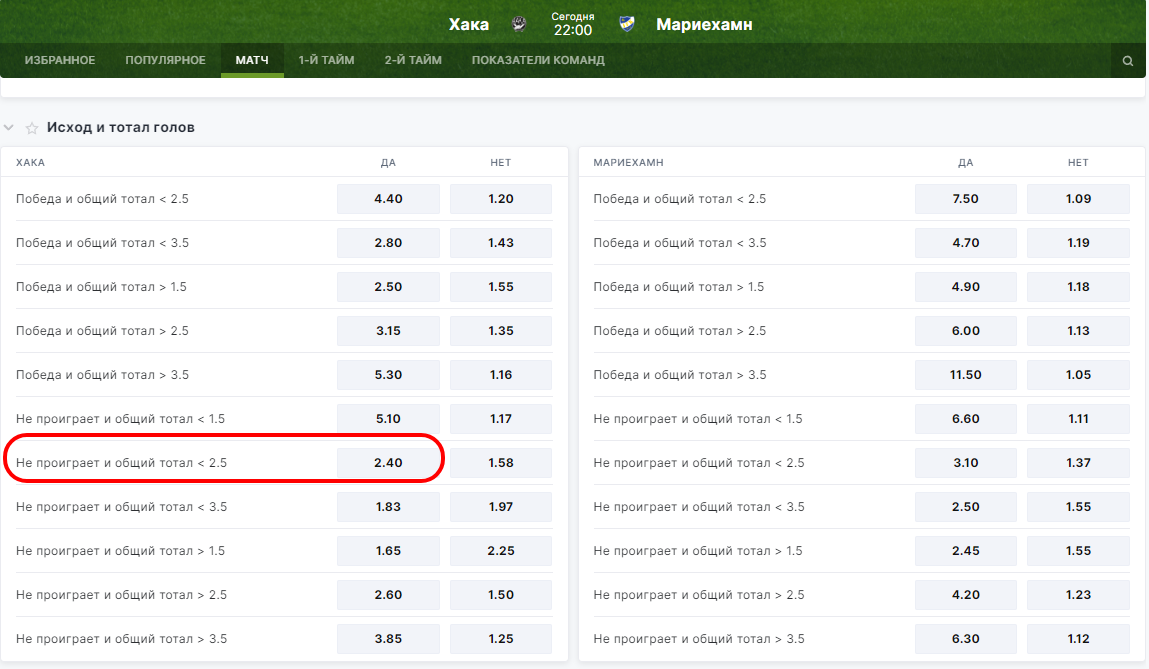The image size is (1149, 669).
Task: Choose Хака odds 5.10 button
Action: [x=388, y=418]
